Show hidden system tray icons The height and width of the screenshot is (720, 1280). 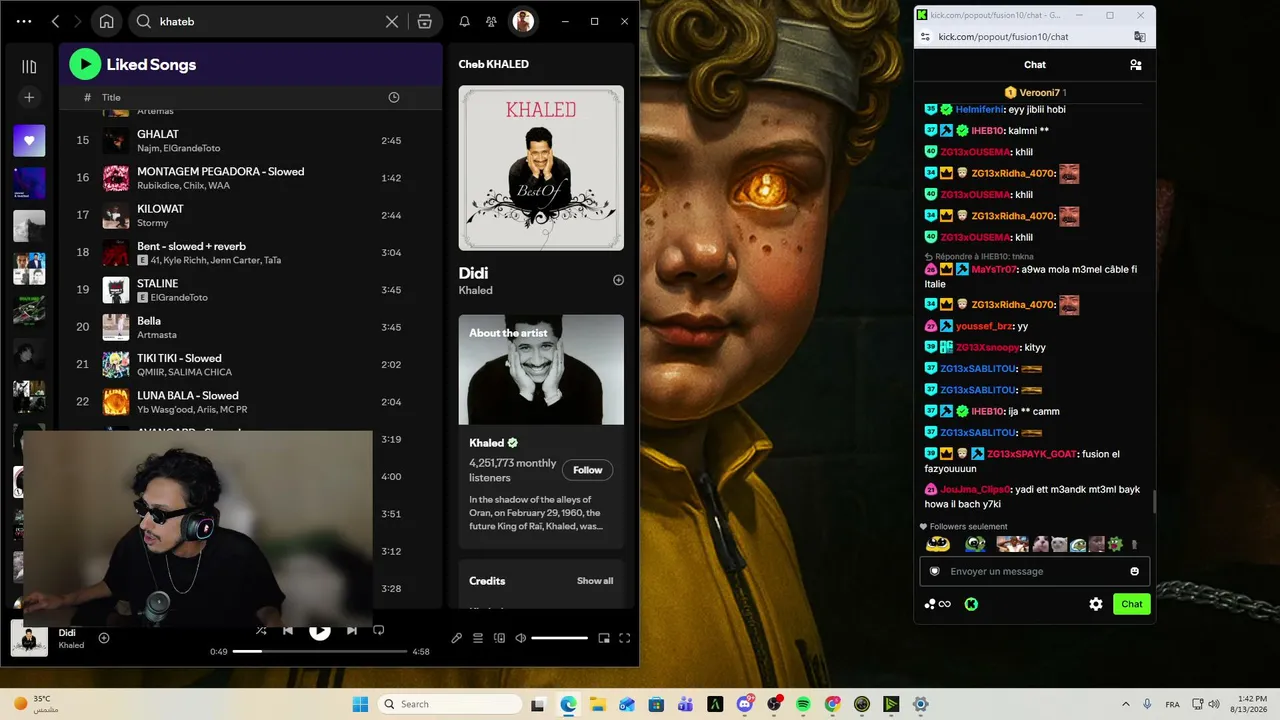tap(1126, 704)
